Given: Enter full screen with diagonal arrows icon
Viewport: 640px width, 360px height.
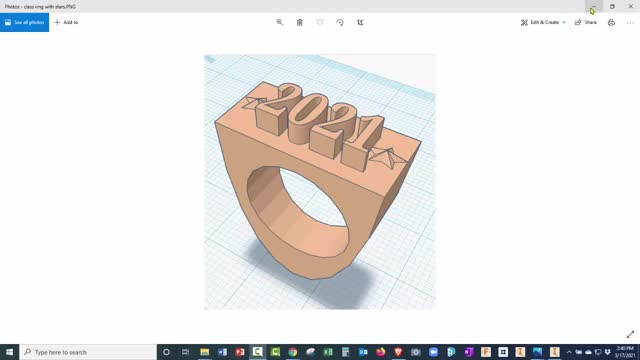Looking at the screenshot, I should pyautogui.click(x=630, y=334).
